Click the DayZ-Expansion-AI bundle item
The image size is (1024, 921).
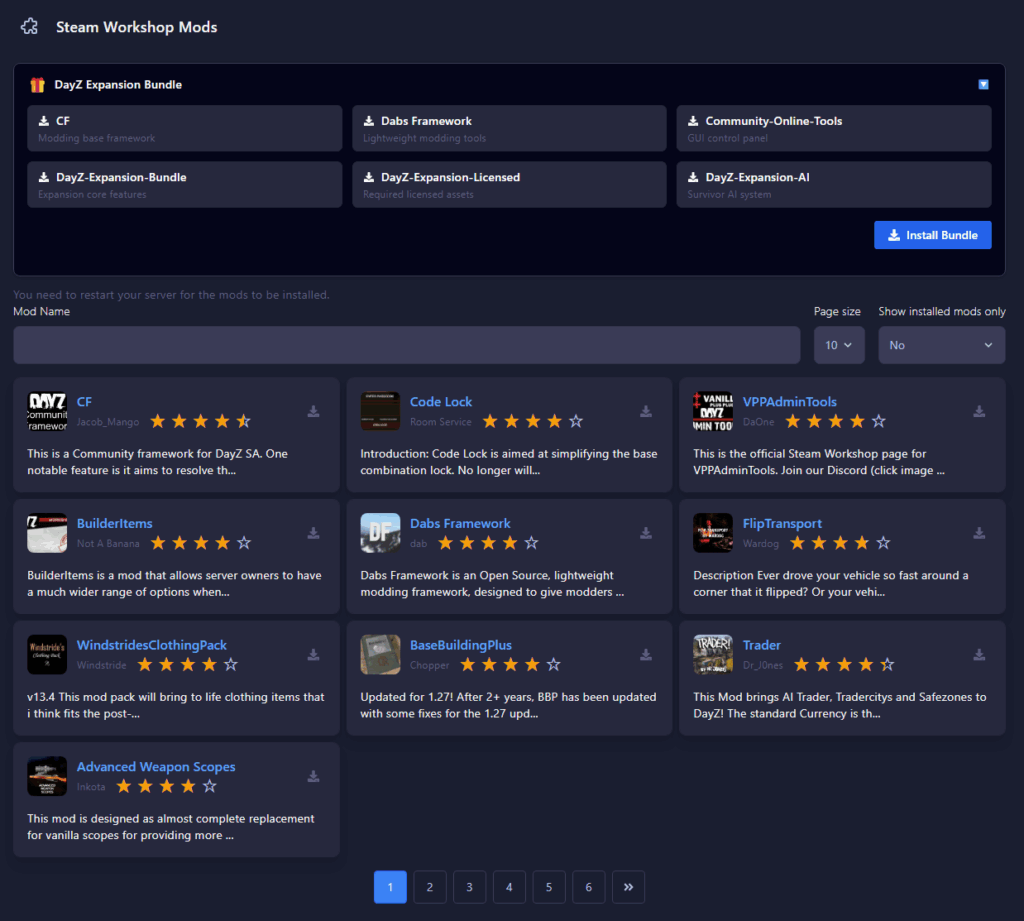click(x=833, y=184)
